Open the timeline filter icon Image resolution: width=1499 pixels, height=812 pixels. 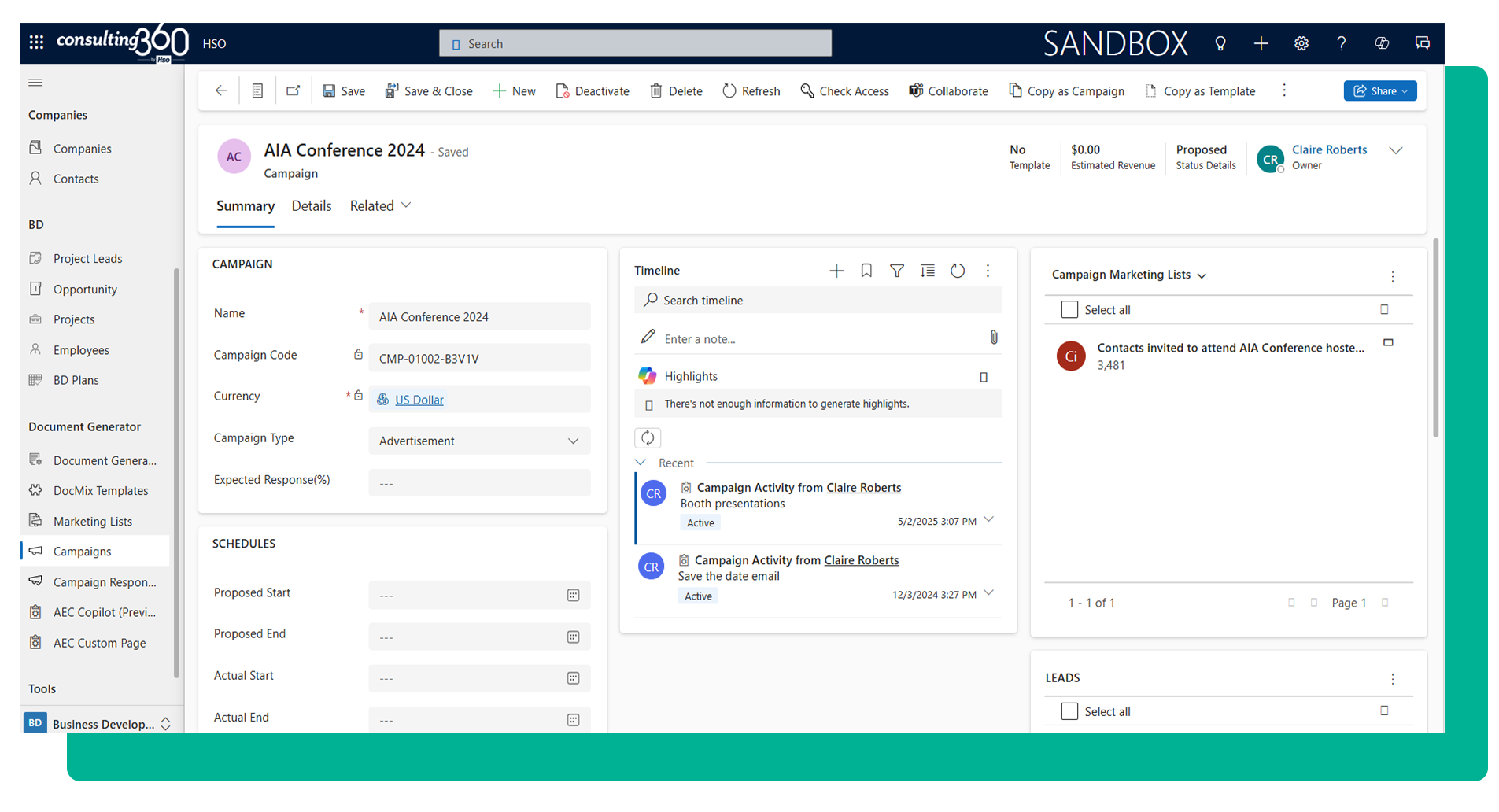(896, 271)
